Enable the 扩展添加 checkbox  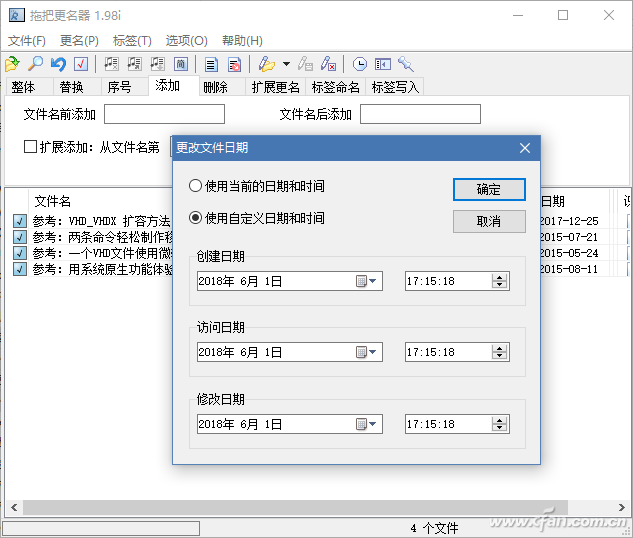[30, 147]
